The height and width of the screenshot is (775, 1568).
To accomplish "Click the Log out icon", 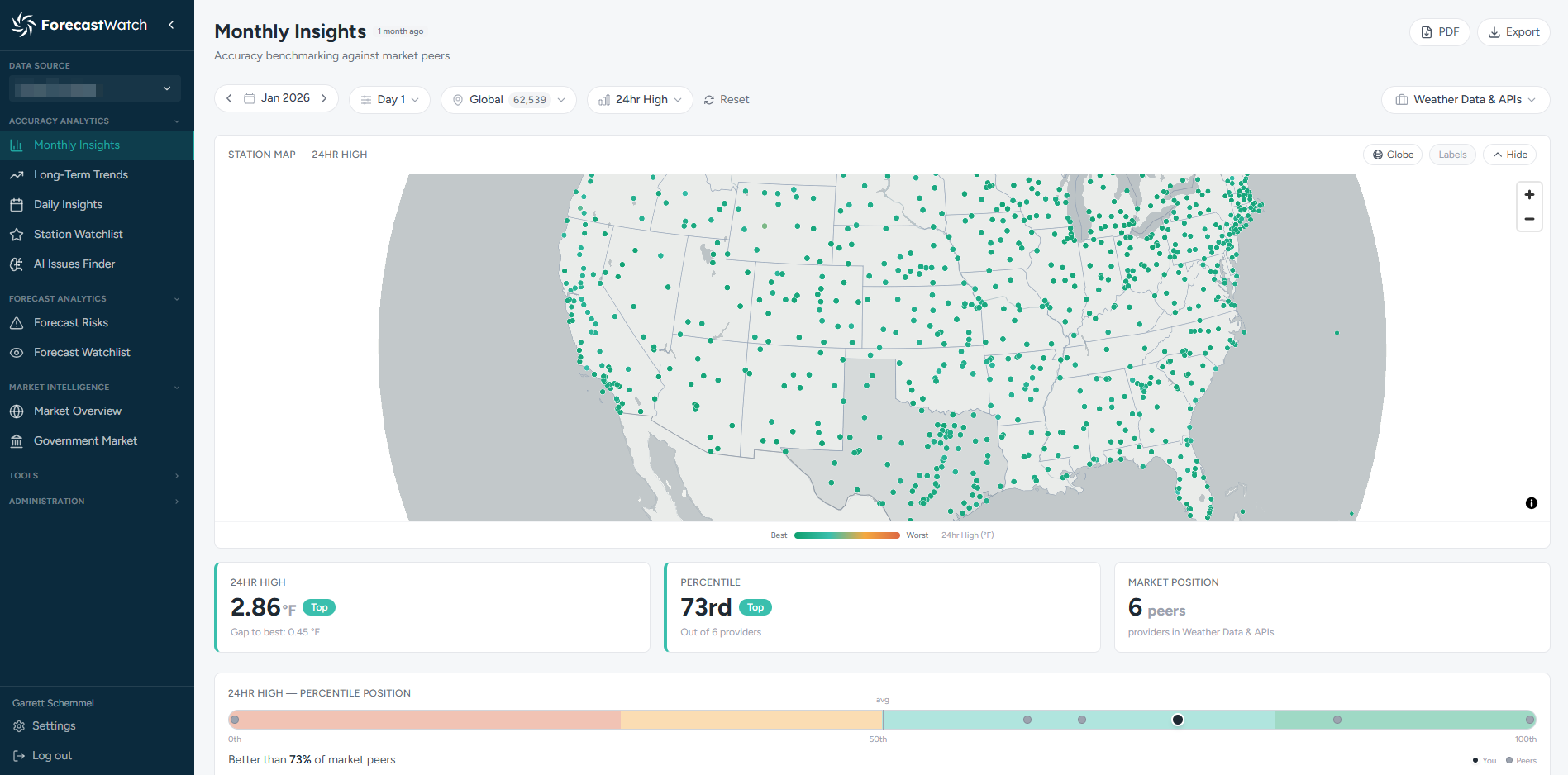I will 19,756.
